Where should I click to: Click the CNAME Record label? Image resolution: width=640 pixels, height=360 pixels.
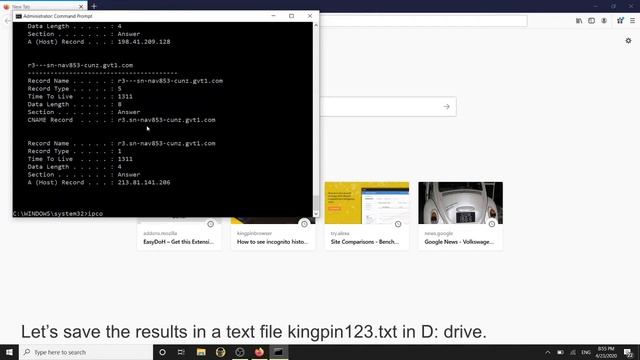[x=50, y=120]
